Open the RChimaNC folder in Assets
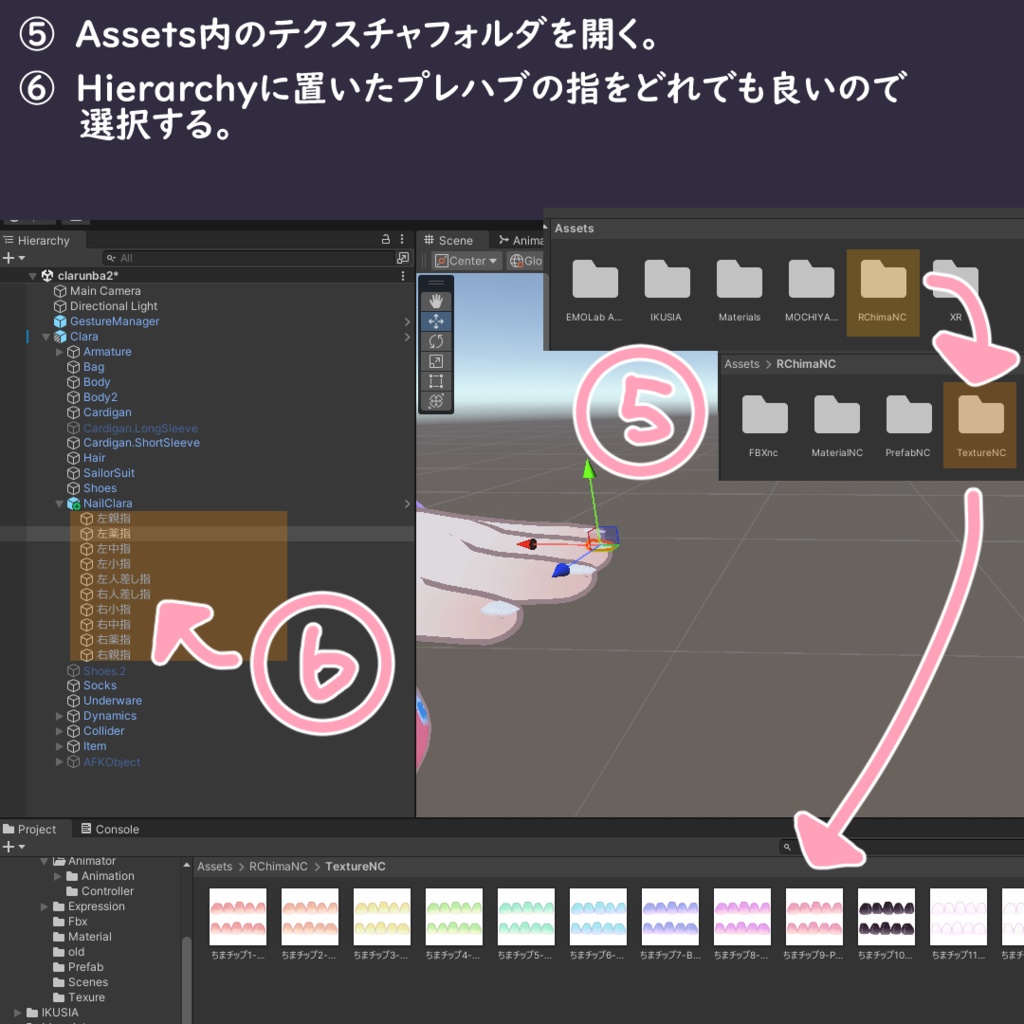 coord(882,292)
